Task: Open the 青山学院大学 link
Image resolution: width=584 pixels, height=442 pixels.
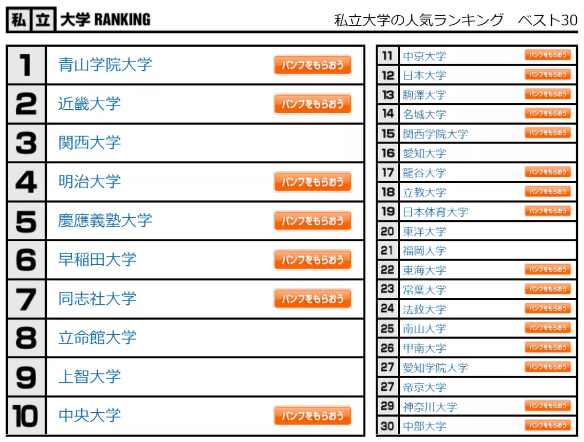Action: [x=105, y=65]
